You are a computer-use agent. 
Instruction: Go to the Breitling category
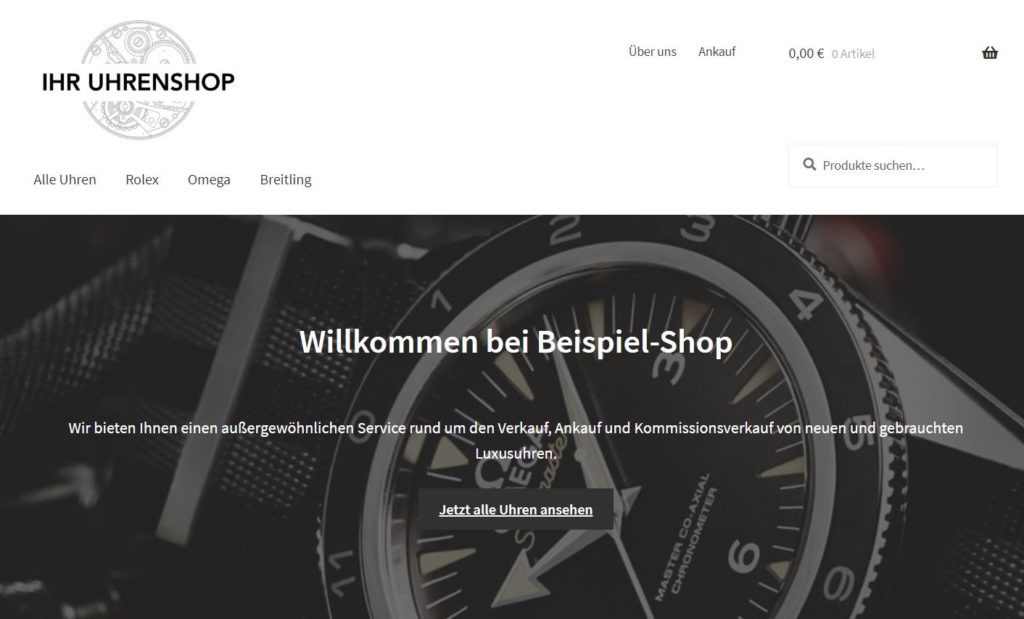coord(285,180)
